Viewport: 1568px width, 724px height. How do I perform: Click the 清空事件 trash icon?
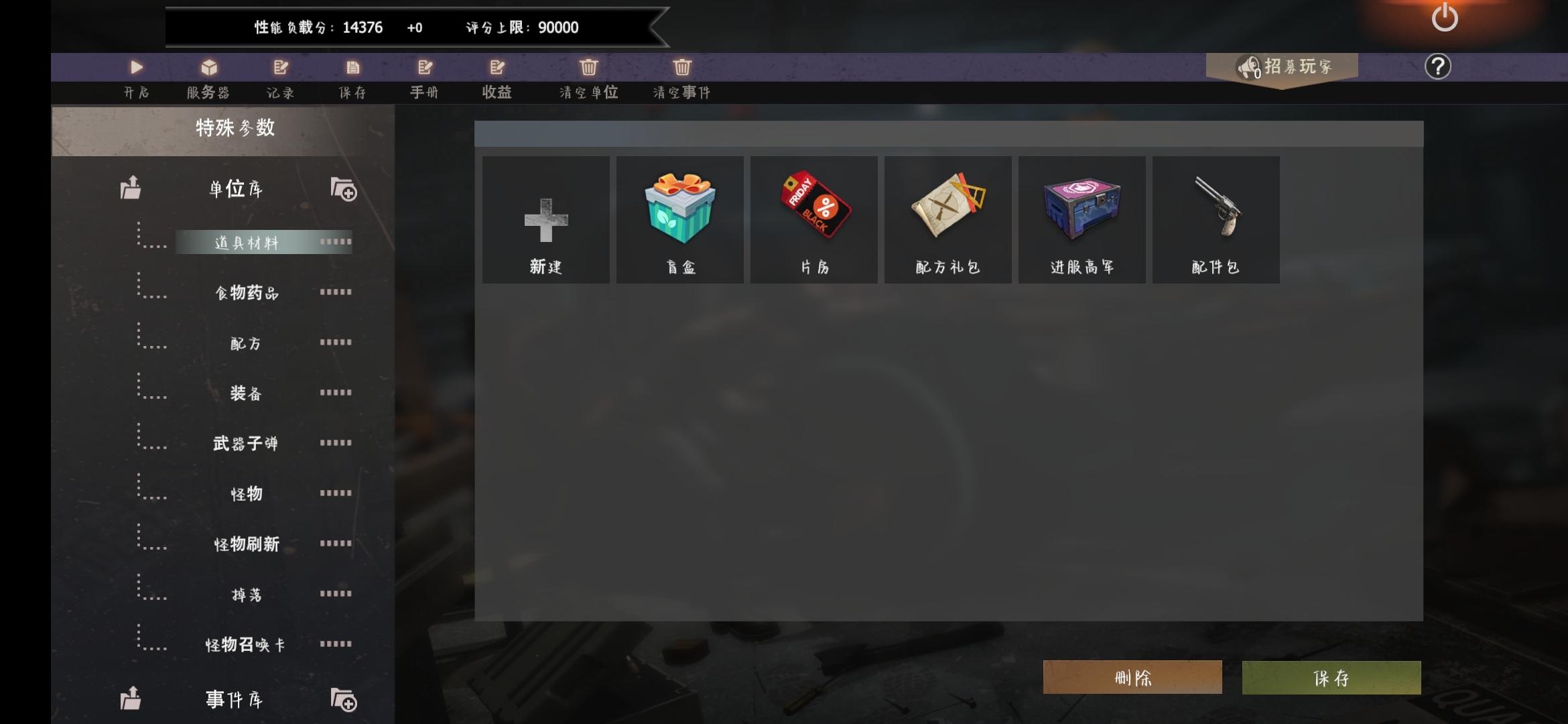tap(681, 67)
